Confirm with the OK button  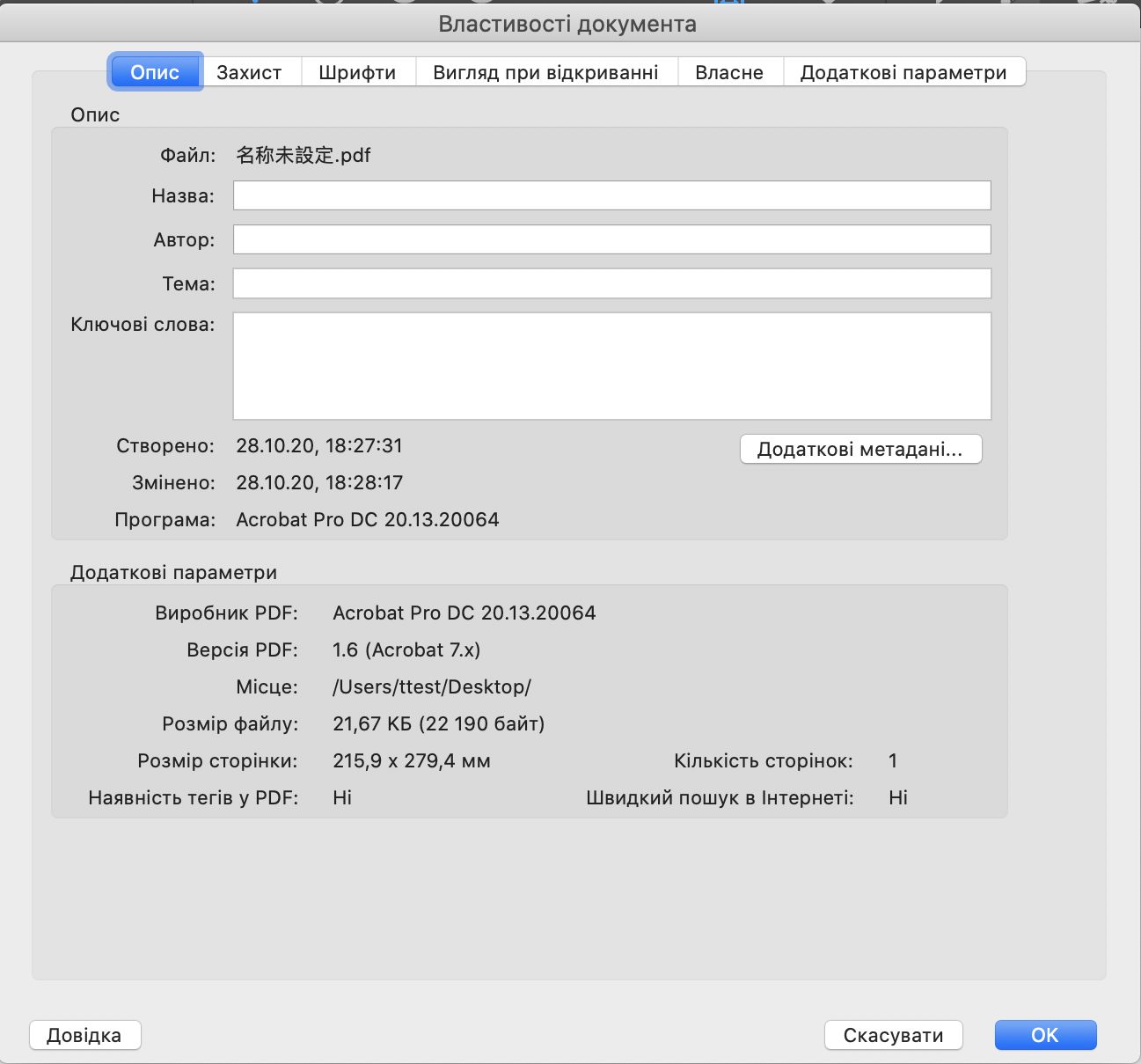tap(1045, 1035)
